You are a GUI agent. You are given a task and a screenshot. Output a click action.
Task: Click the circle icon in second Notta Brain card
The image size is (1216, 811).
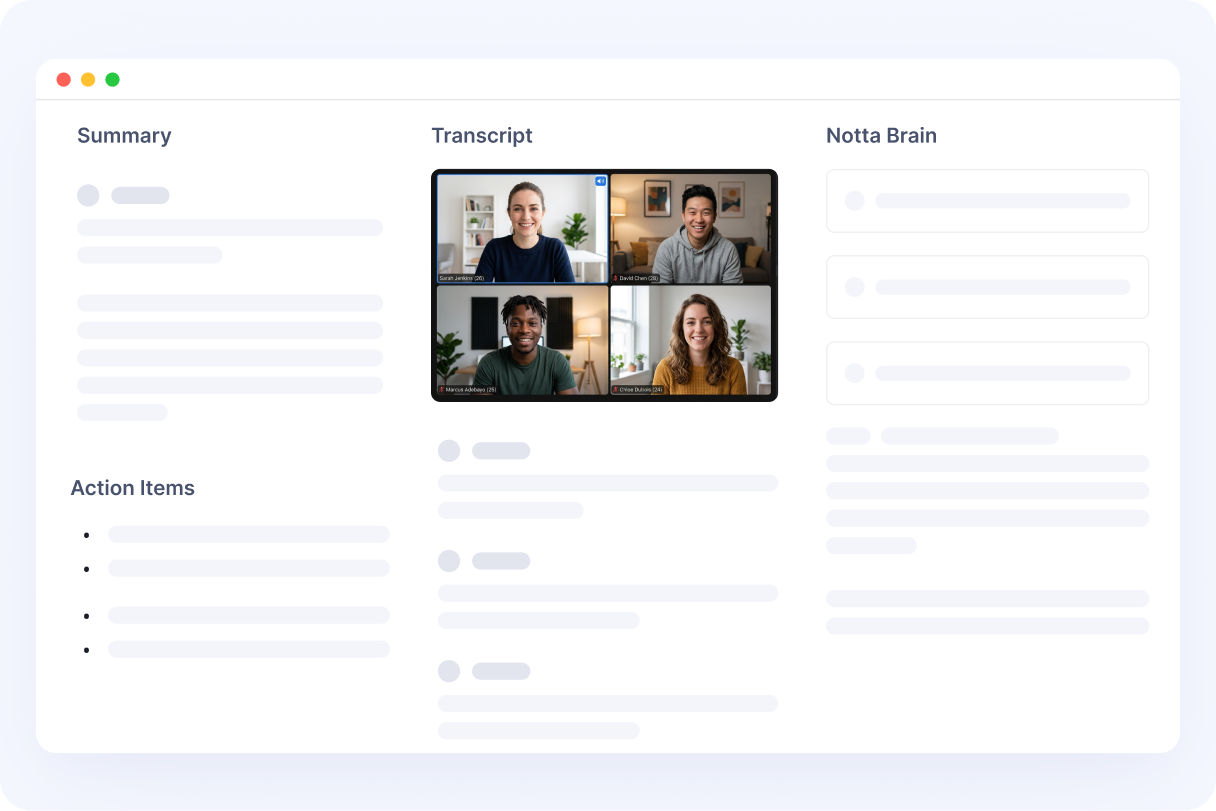[854, 287]
